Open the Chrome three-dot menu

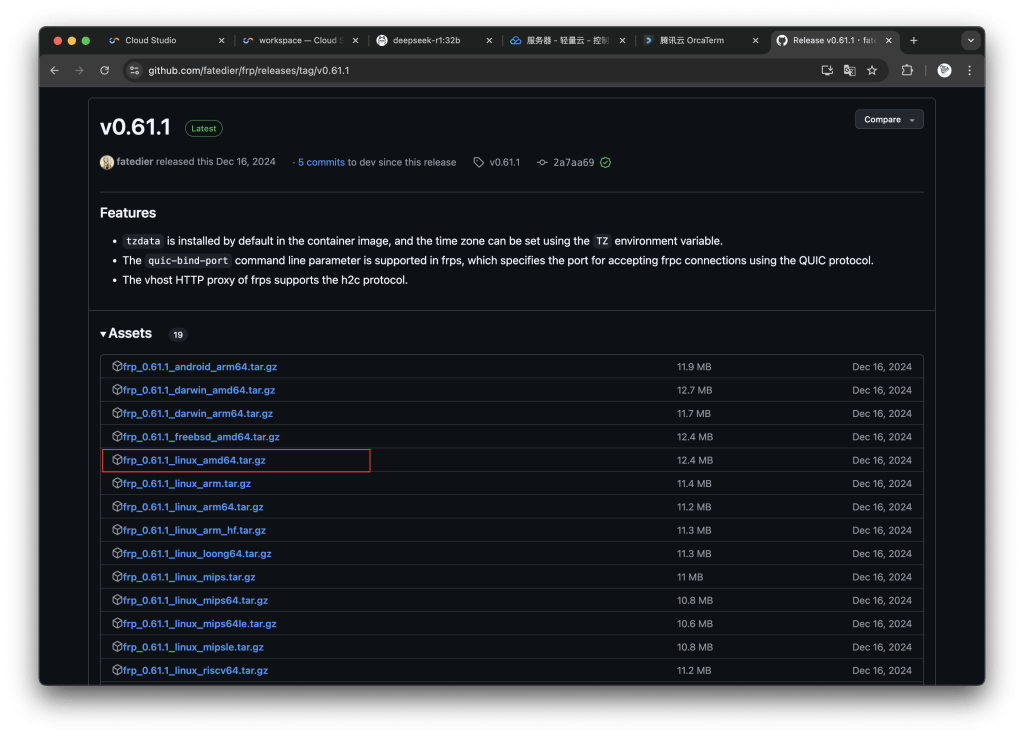tap(970, 71)
